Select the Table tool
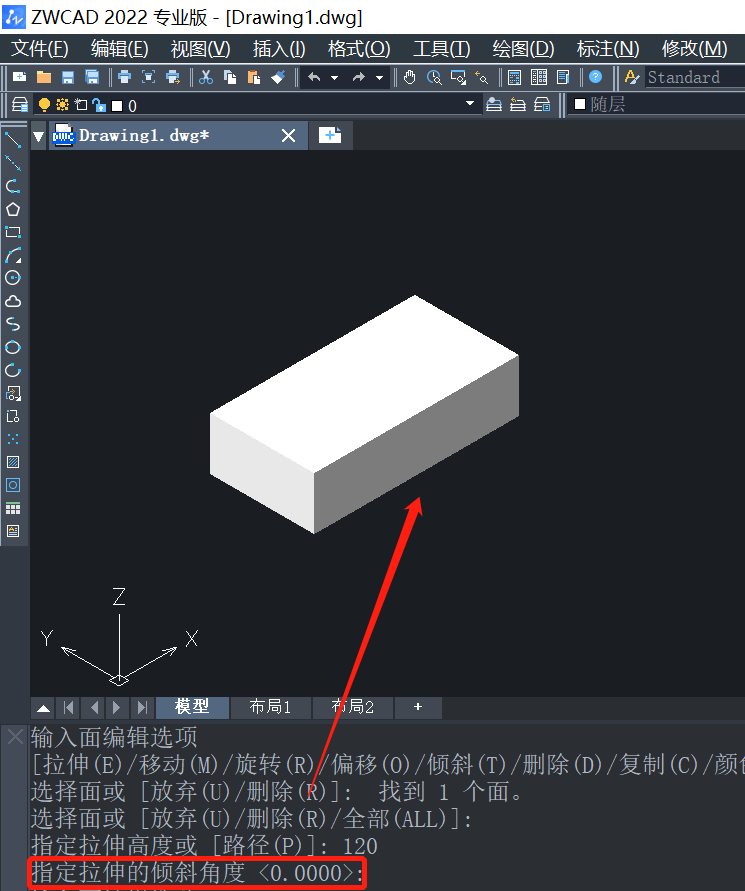This screenshot has width=745, height=891. coord(13,508)
